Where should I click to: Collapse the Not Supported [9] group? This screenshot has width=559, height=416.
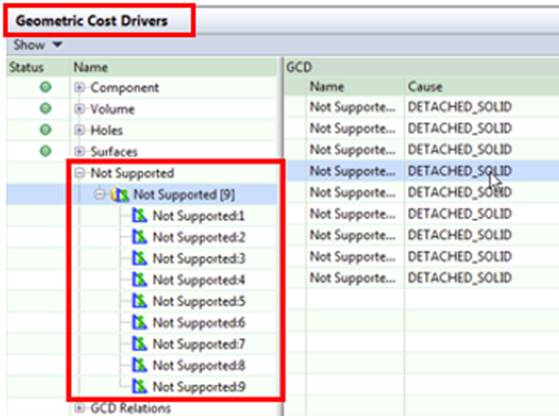[100, 194]
